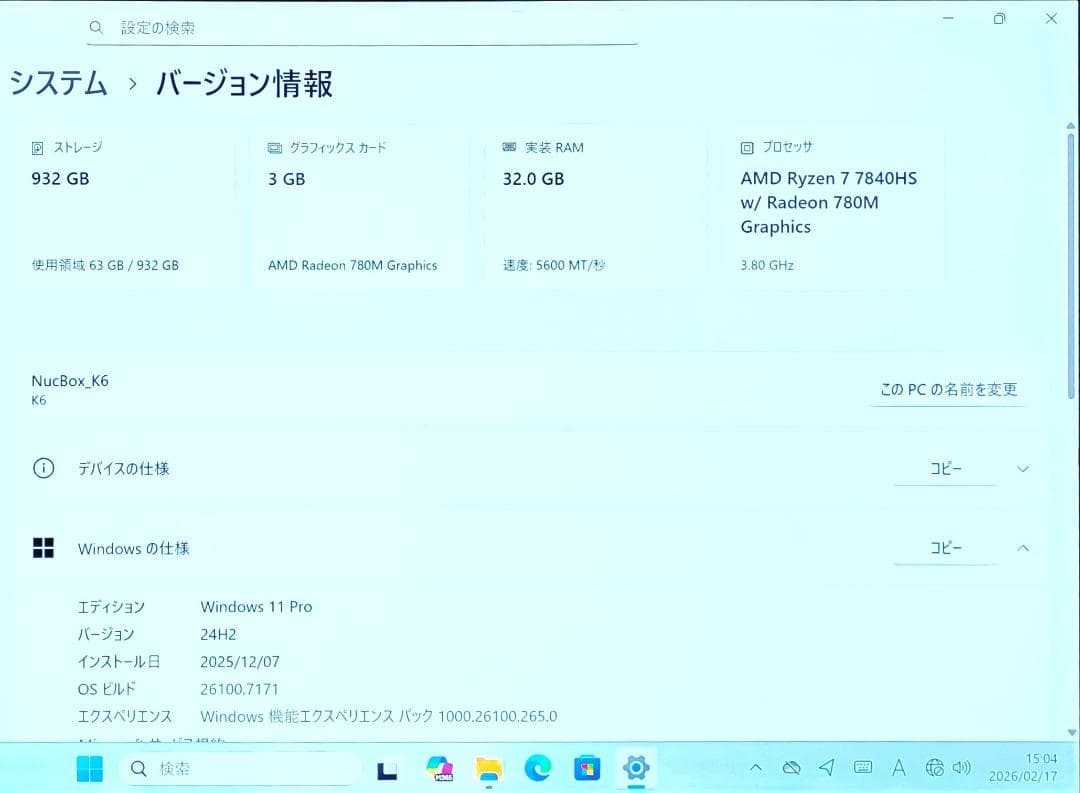Viewport: 1080px width, 793px height.
Task: Click the taskbar 検索 search box
Action: coord(240,768)
